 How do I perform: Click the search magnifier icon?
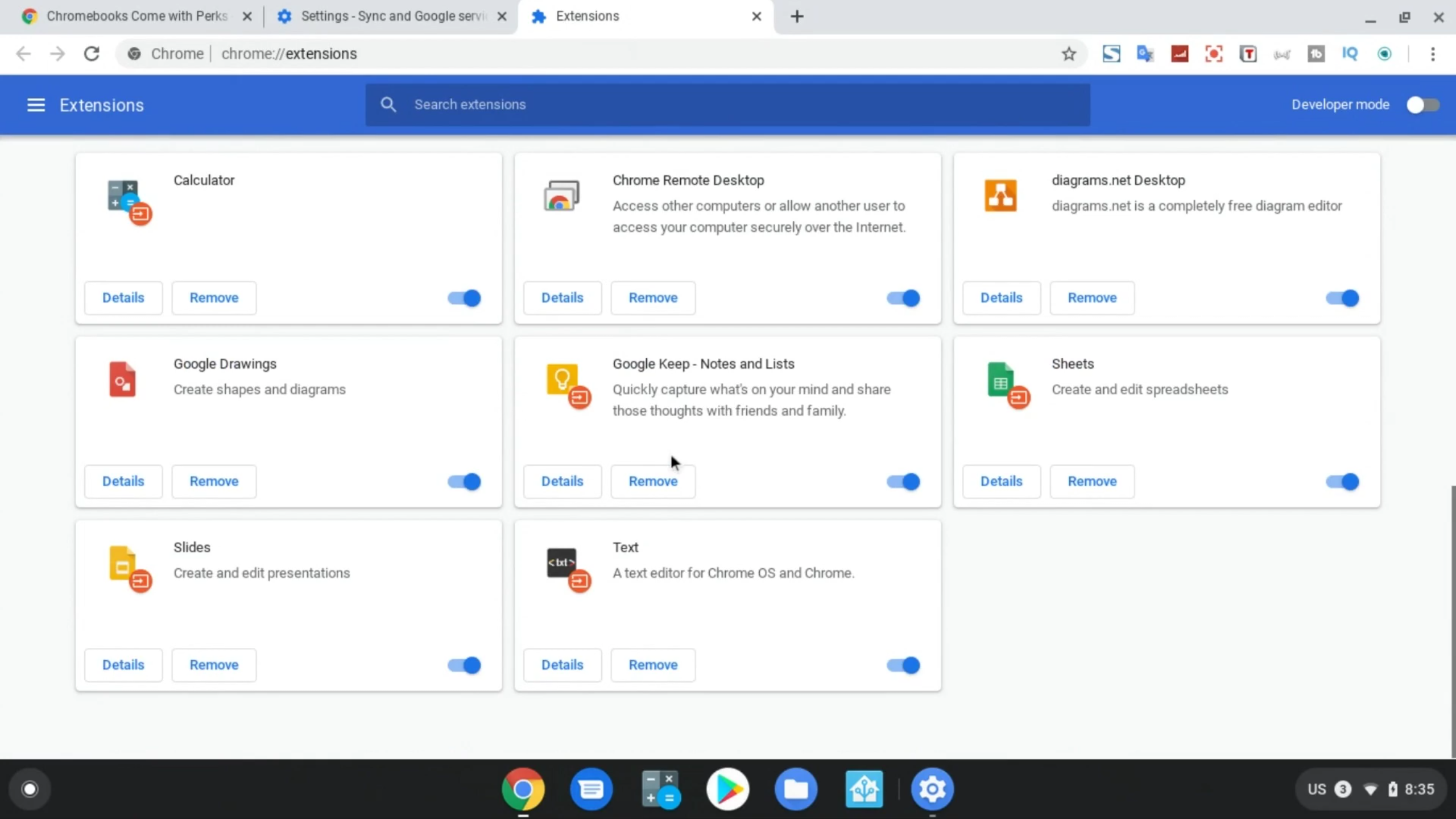(388, 105)
